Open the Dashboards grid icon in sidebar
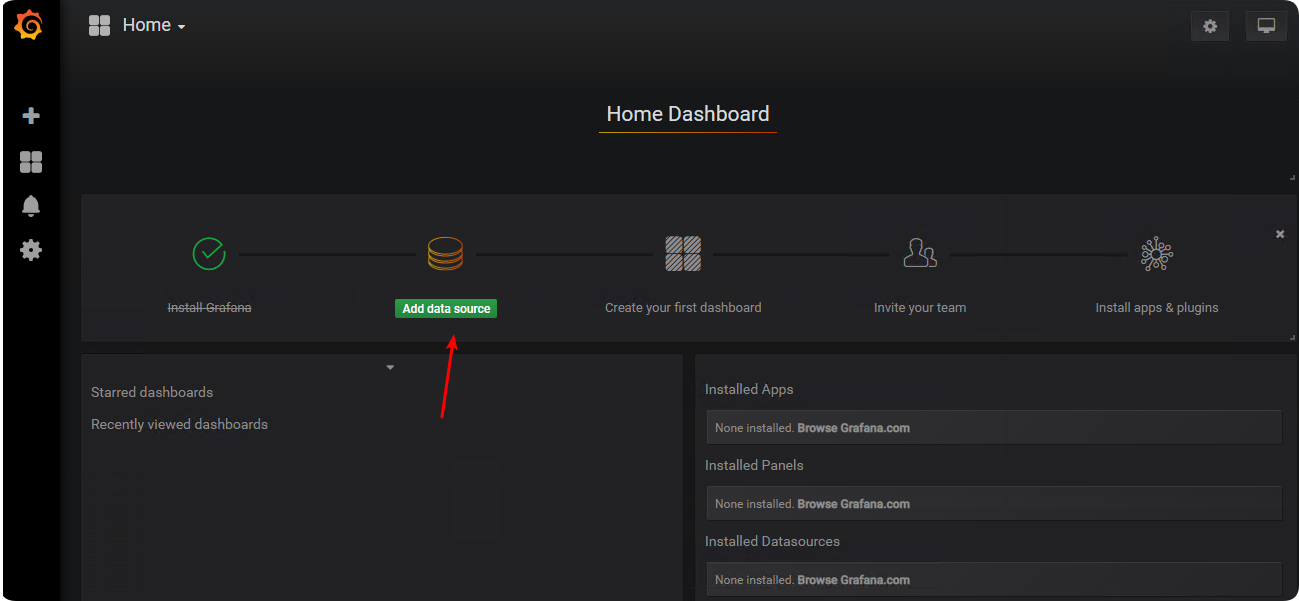Viewport: 1299px width, 601px height. (x=31, y=162)
